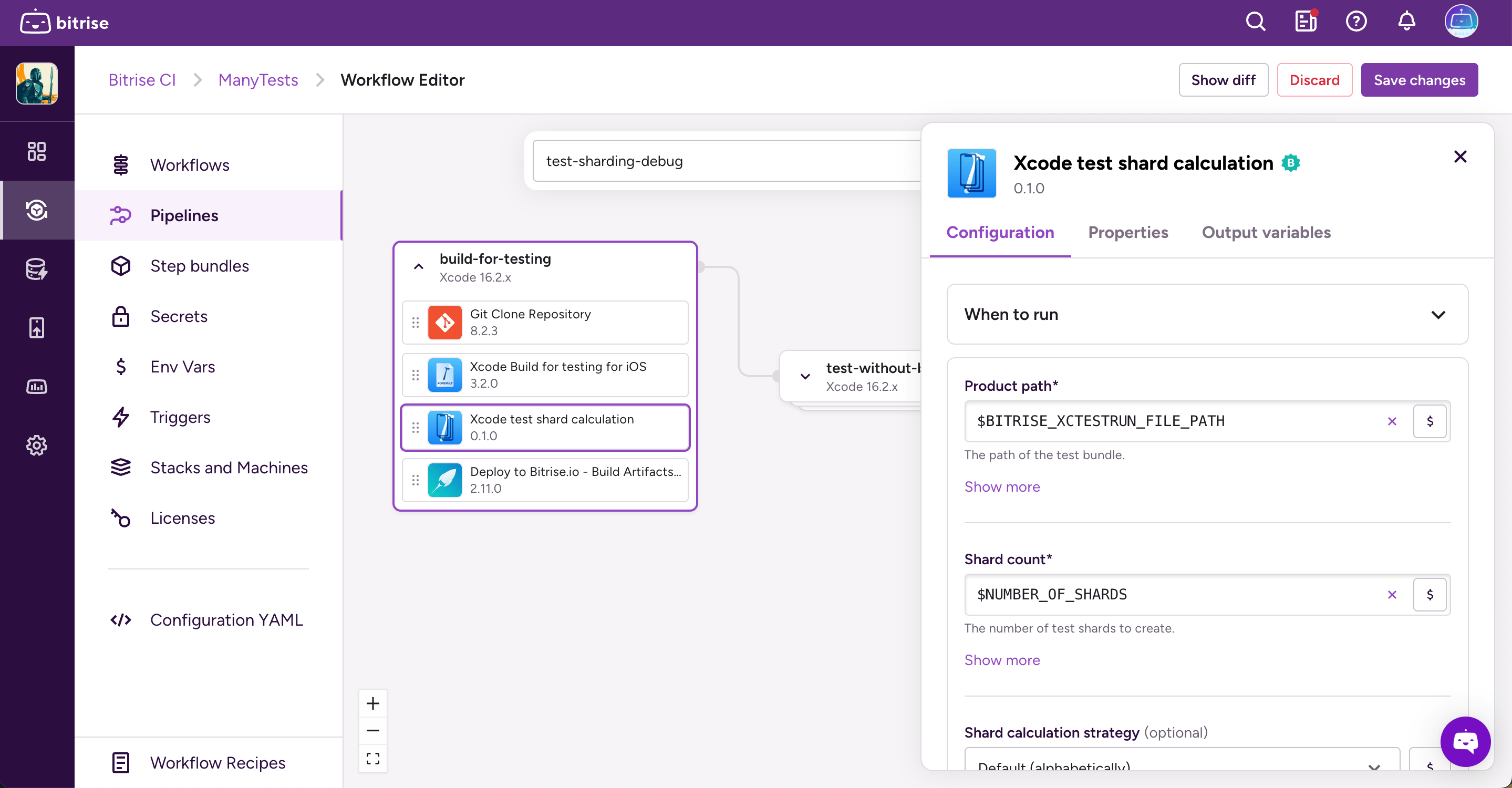Clear the Shard count field value
Viewport: 1512px width, 788px height.
(x=1392, y=594)
